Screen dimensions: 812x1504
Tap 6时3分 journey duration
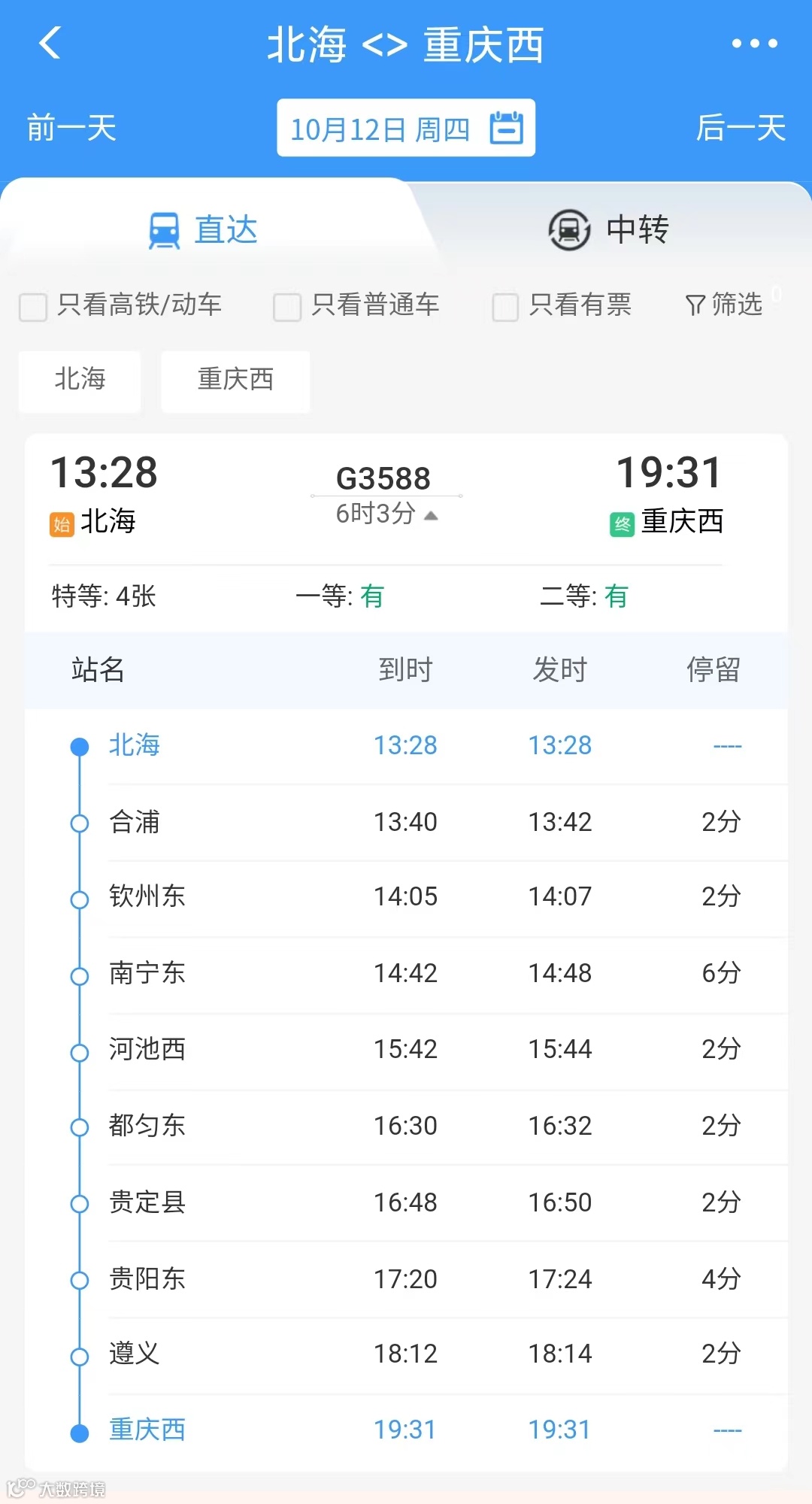pyautogui.click(x=375, y=514)
